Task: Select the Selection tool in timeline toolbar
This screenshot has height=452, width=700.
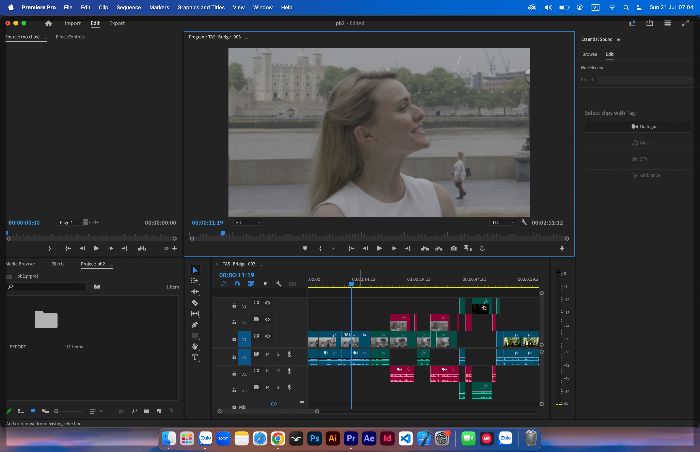Action: (195, 270)
